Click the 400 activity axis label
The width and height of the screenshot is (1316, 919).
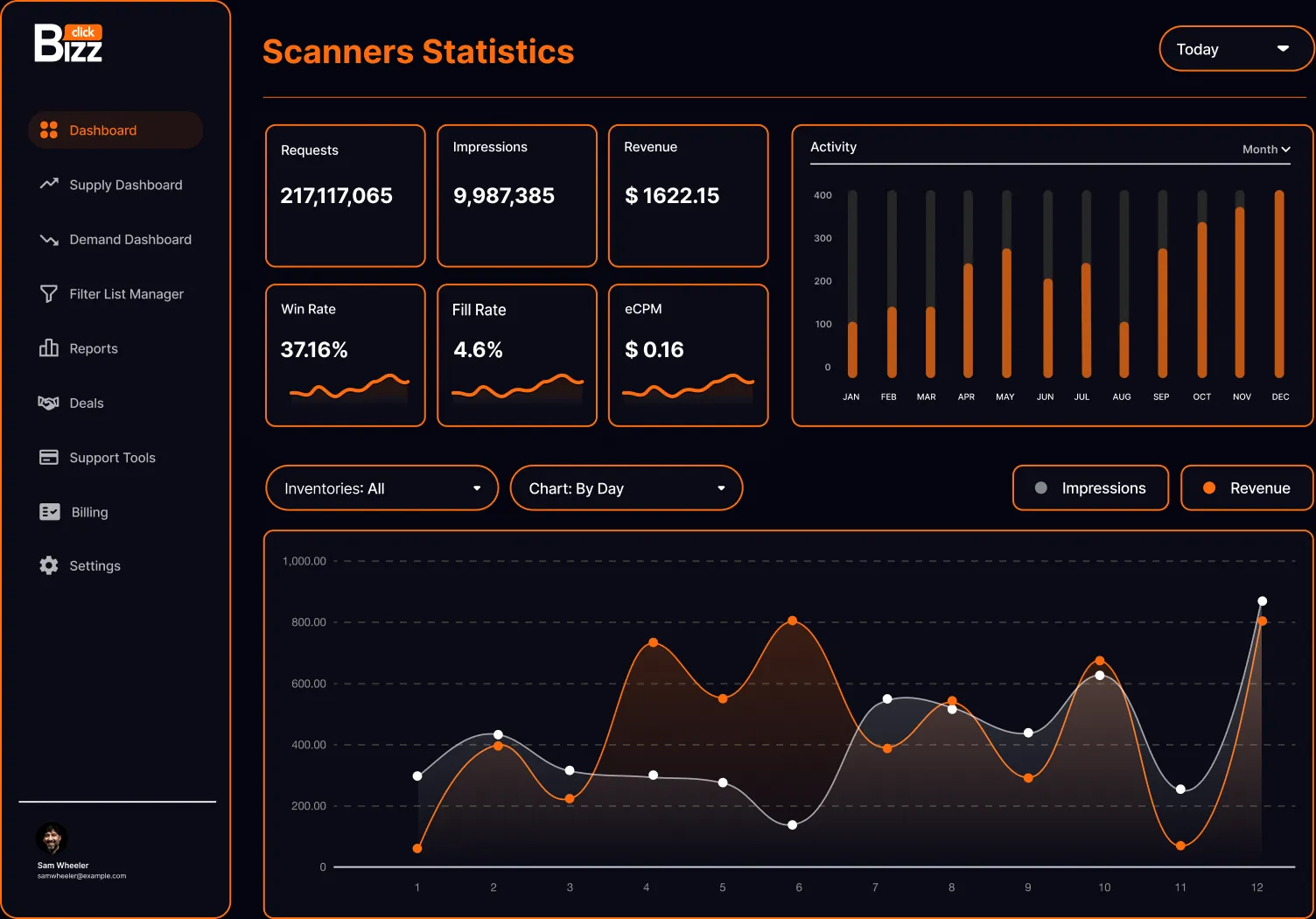point(822,195)
